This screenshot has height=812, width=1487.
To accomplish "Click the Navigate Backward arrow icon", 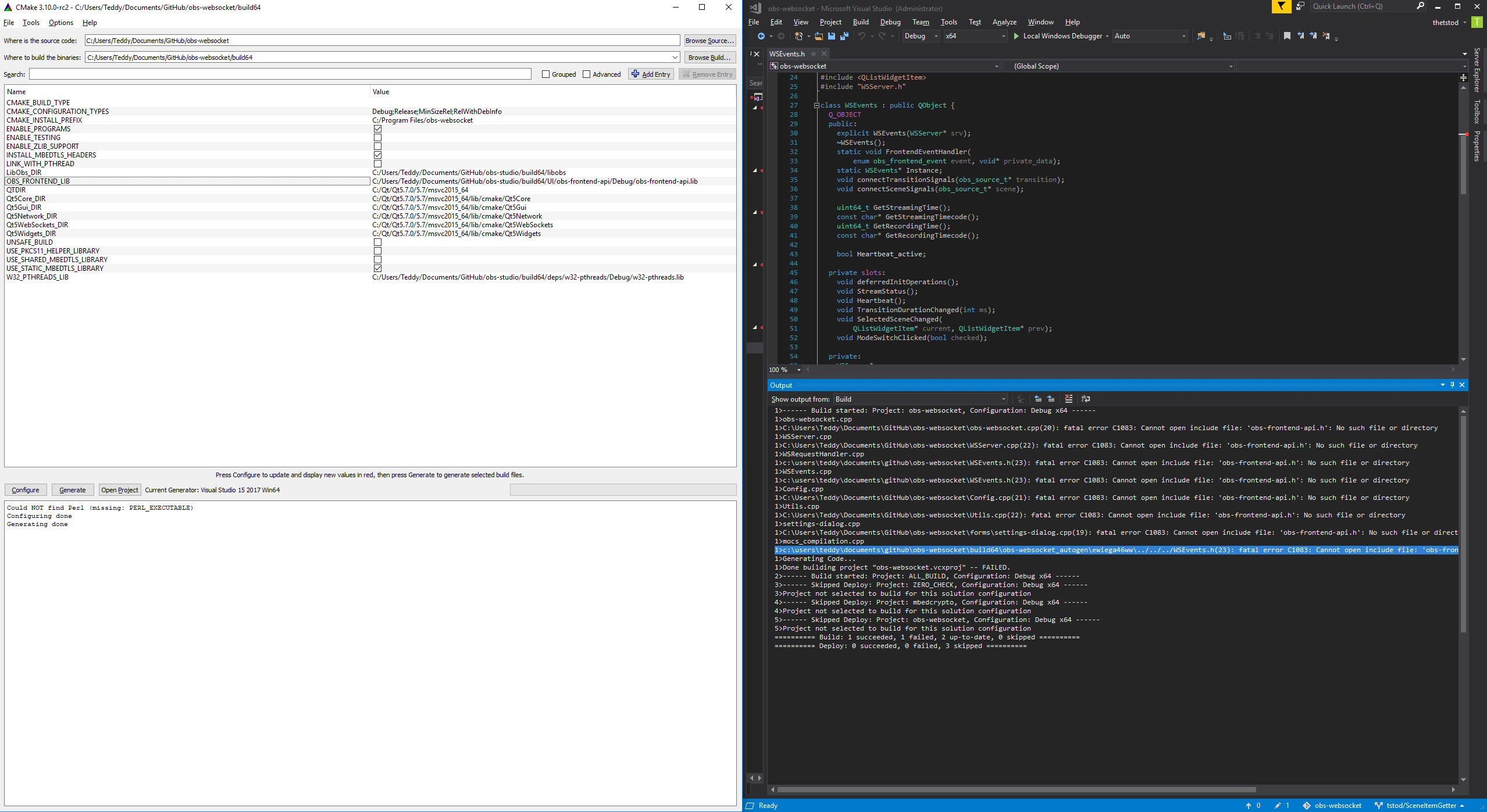I will (761, 36).
